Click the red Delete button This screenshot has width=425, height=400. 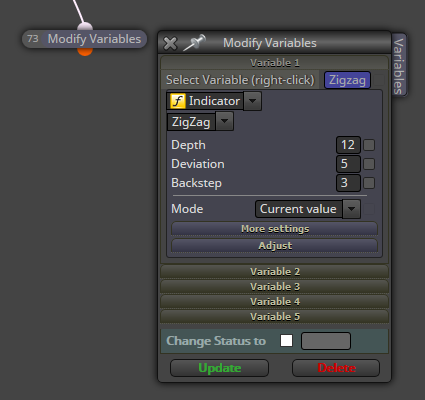336,368
